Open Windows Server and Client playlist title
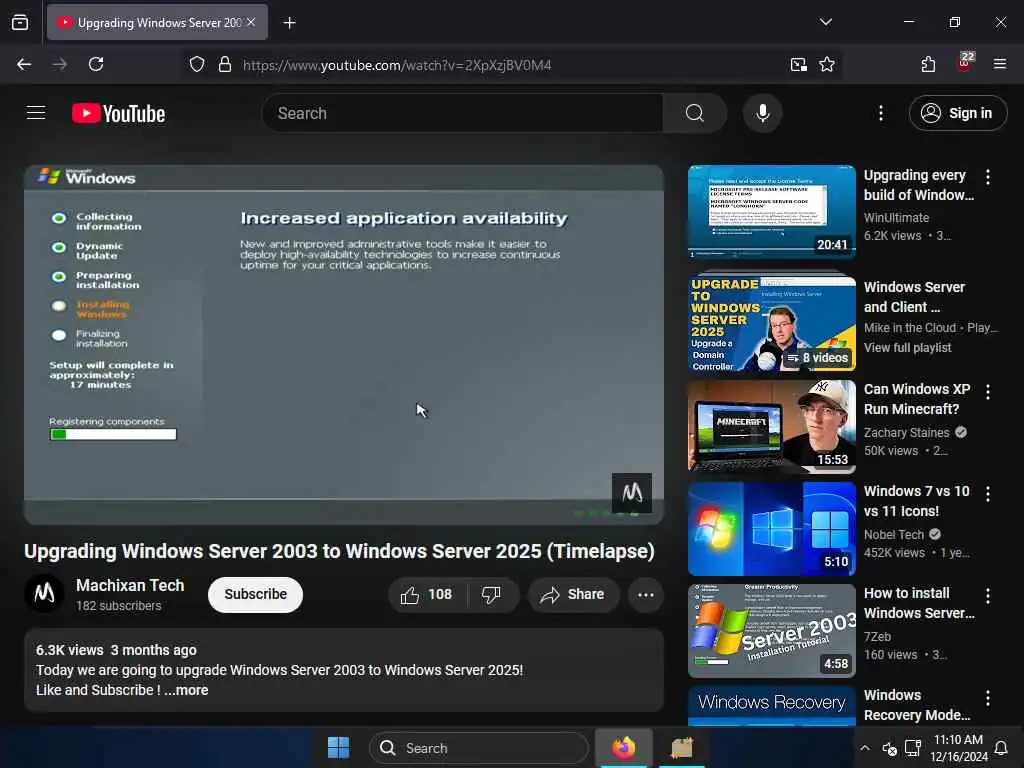 pos(914,297)
